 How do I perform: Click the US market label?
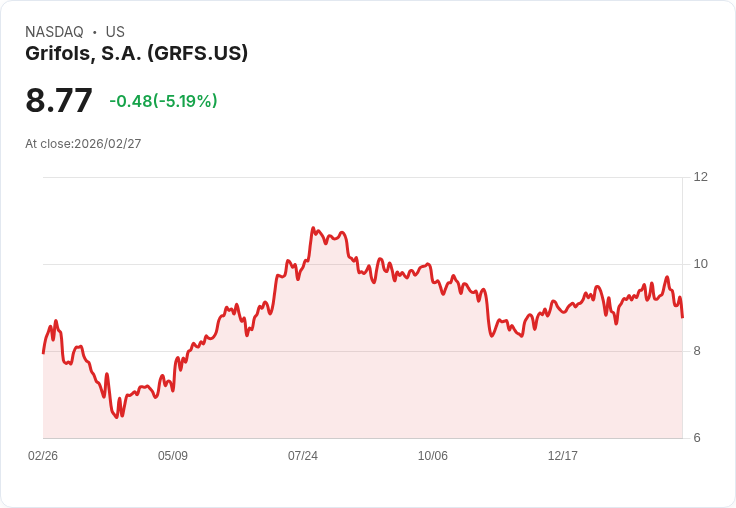click(x=115, y=32)
